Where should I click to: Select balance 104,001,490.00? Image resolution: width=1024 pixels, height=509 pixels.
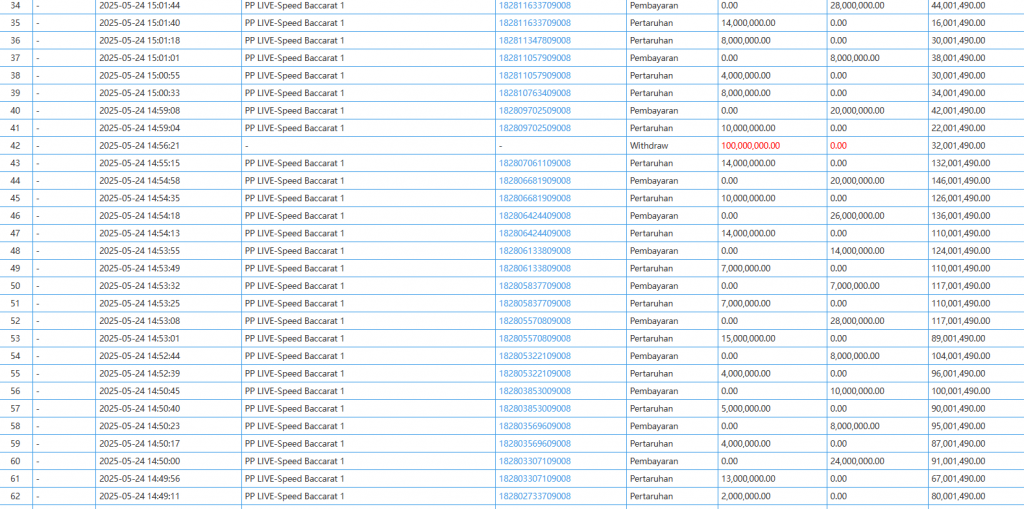(x=961, y=356)
